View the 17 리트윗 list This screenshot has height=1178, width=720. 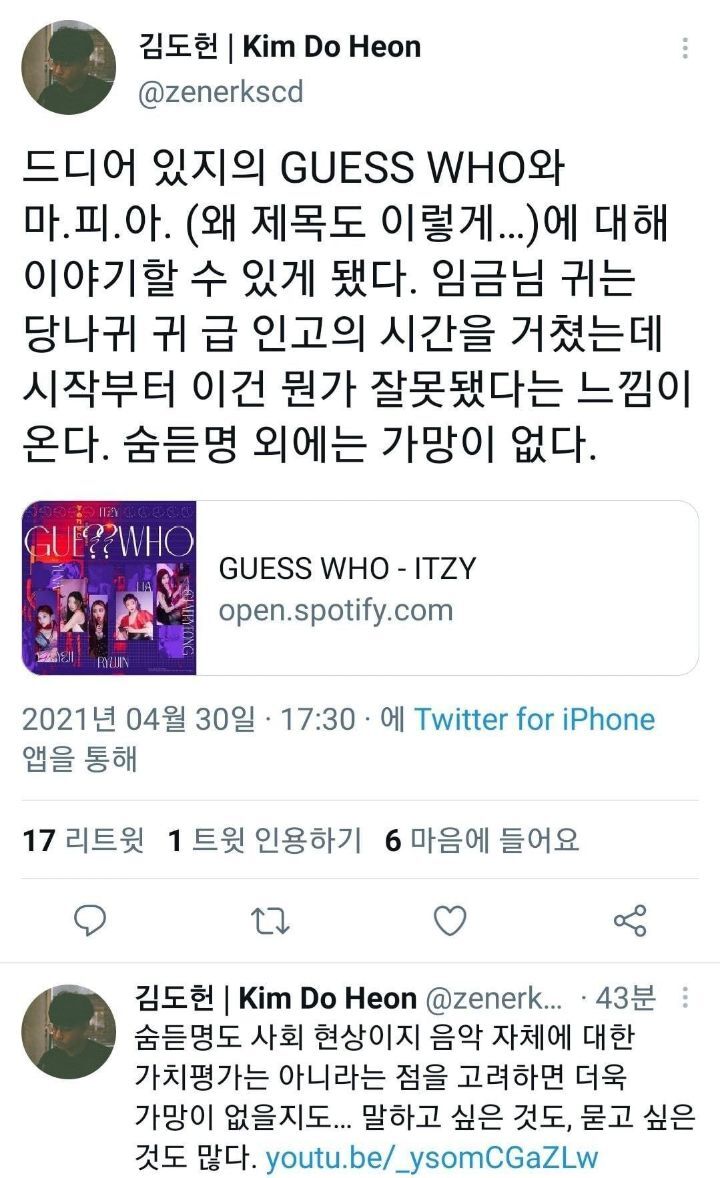point(83,840)
